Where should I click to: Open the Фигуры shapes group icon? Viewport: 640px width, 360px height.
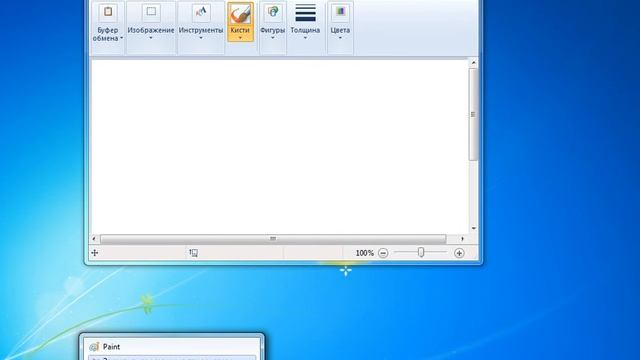click(x=273, y=12)
